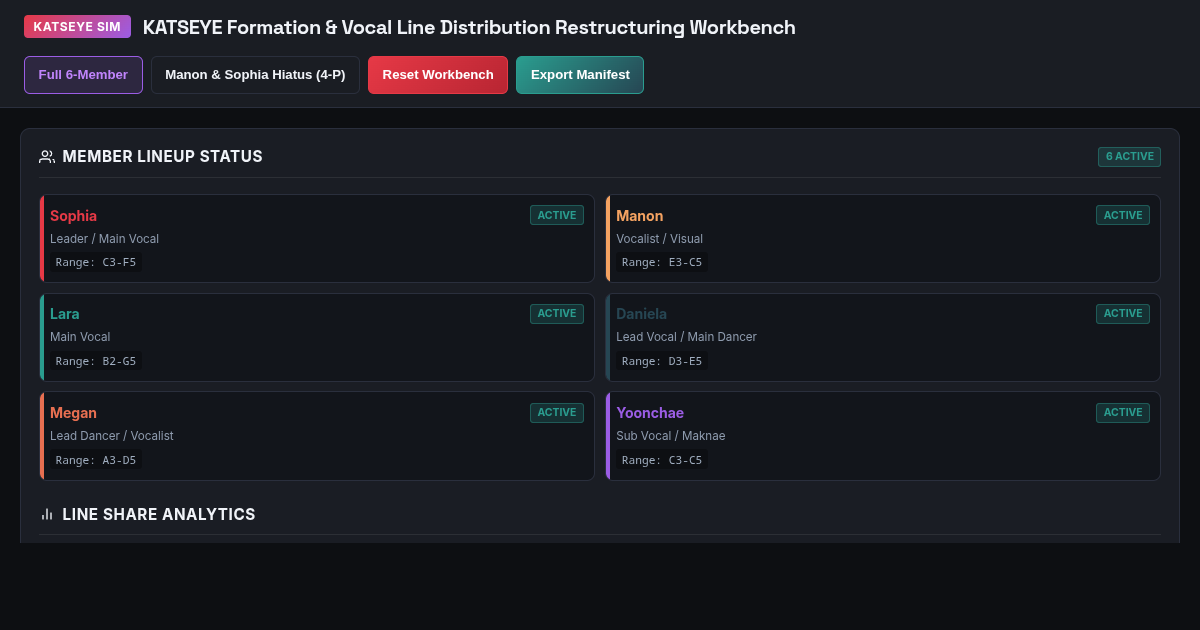Click the Reset Workbench button
Screen dimensions: 1200x630
point(438,75)
